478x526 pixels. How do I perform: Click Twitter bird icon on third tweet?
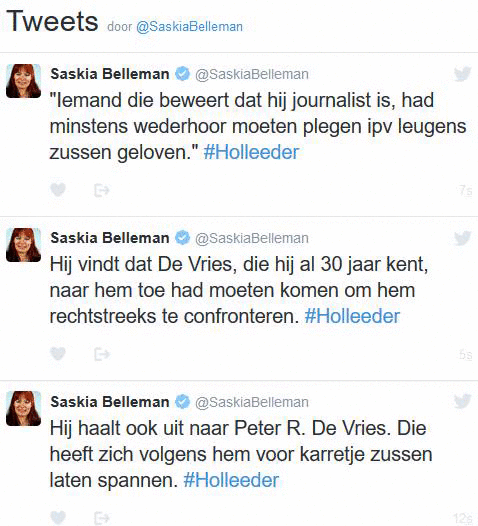(x=463, y=402)
